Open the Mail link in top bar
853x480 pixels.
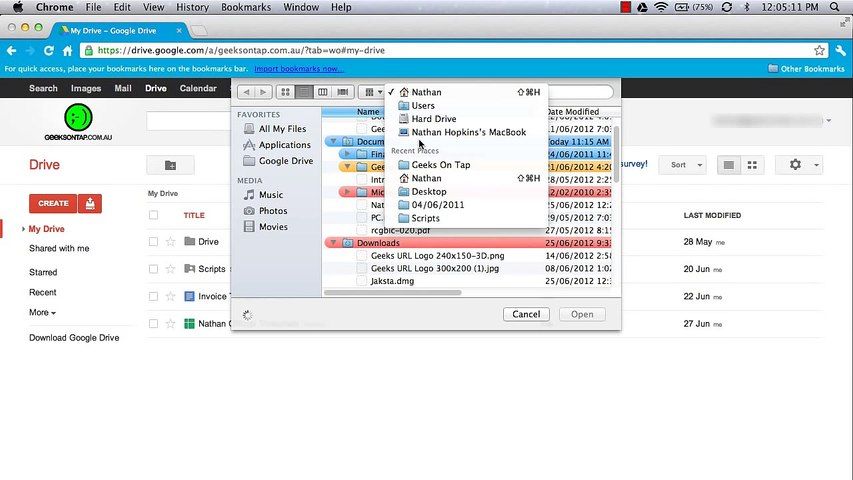123,88
